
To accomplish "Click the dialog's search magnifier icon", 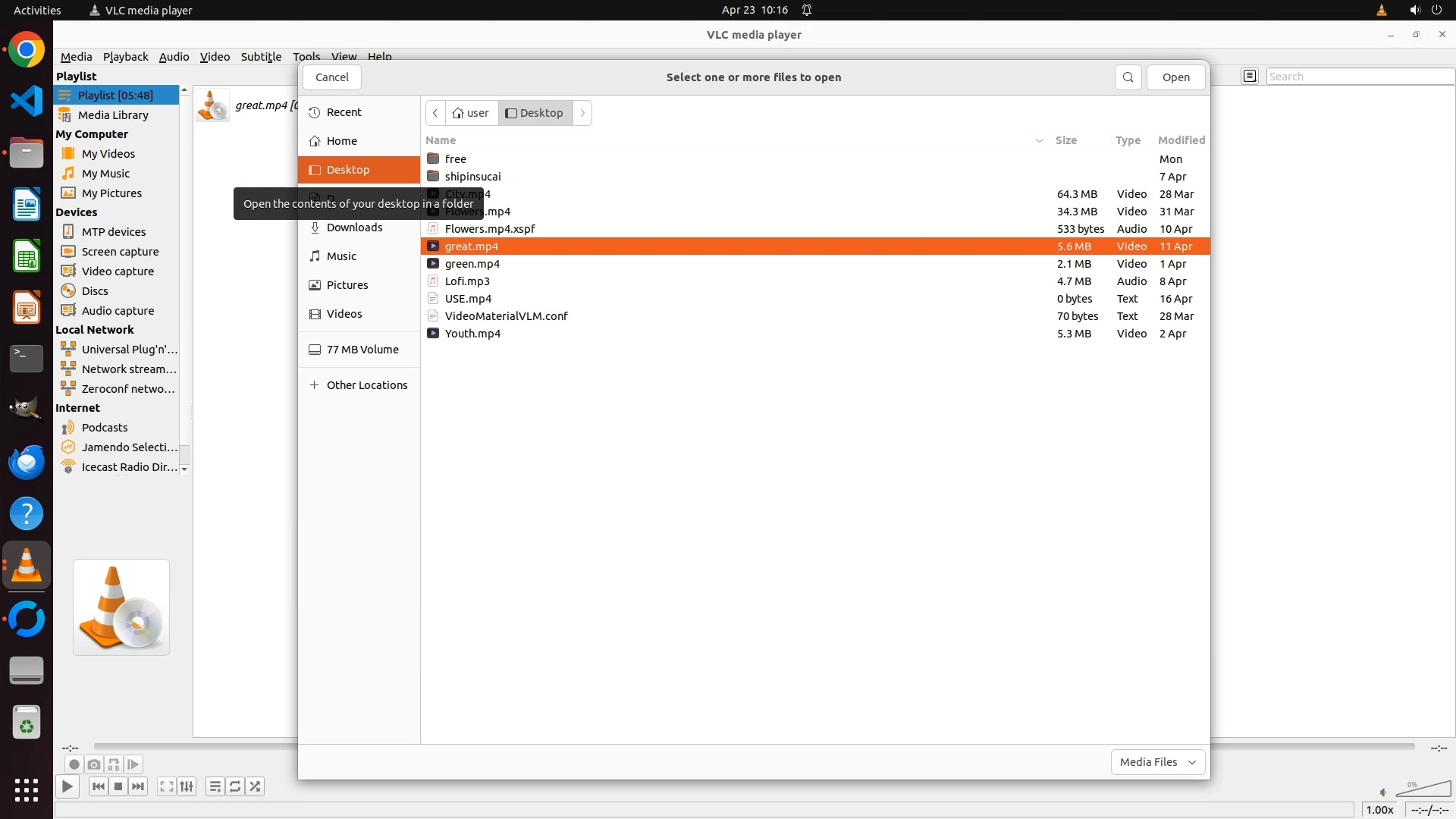I will [x=1128, y=77].
